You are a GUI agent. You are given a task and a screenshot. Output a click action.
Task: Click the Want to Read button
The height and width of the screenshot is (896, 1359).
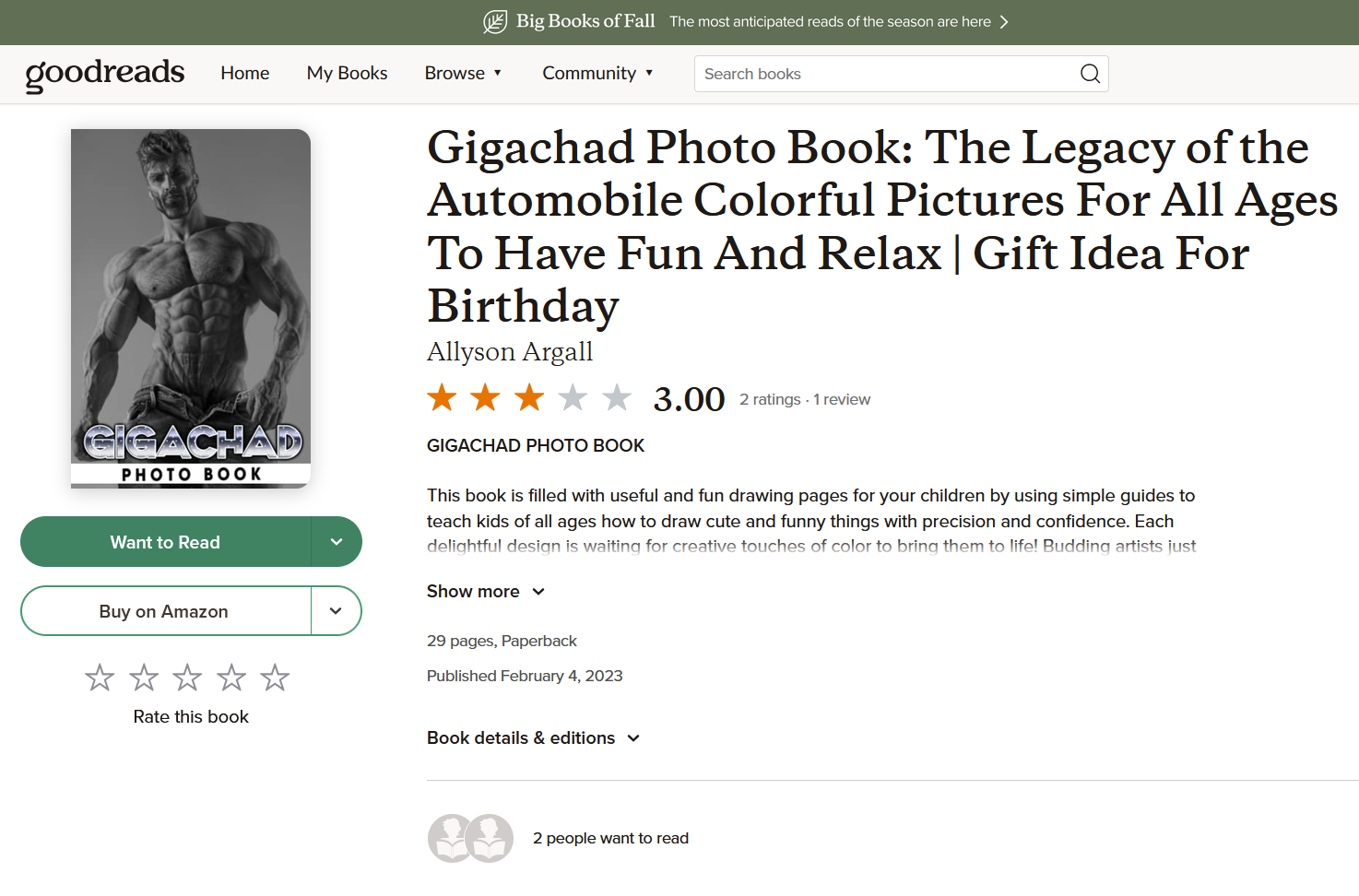point(166,542)
